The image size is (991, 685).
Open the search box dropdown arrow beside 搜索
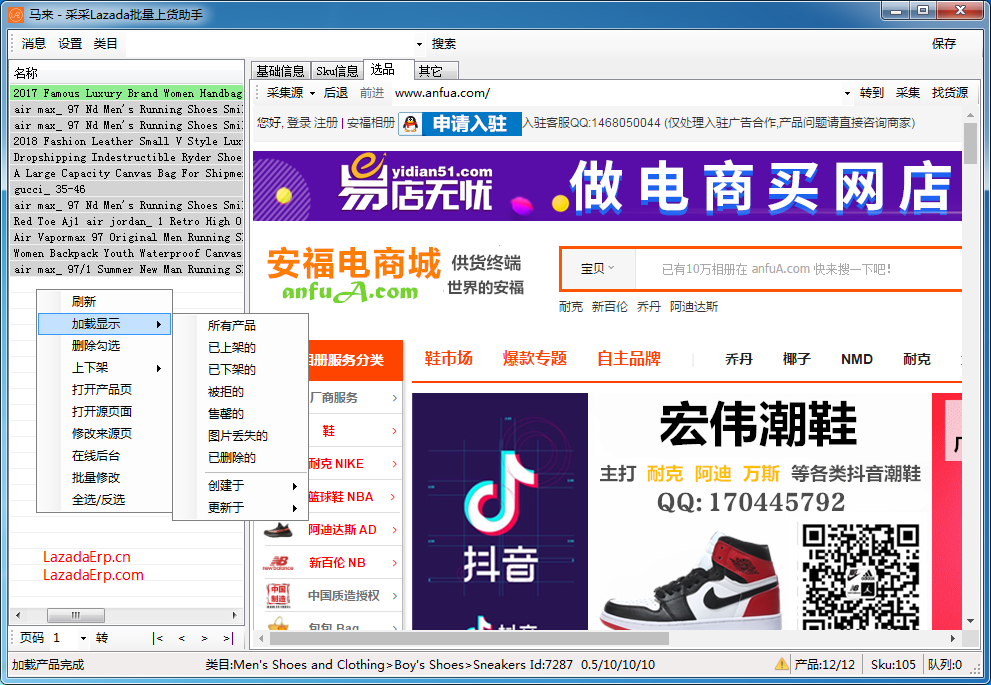419,44
